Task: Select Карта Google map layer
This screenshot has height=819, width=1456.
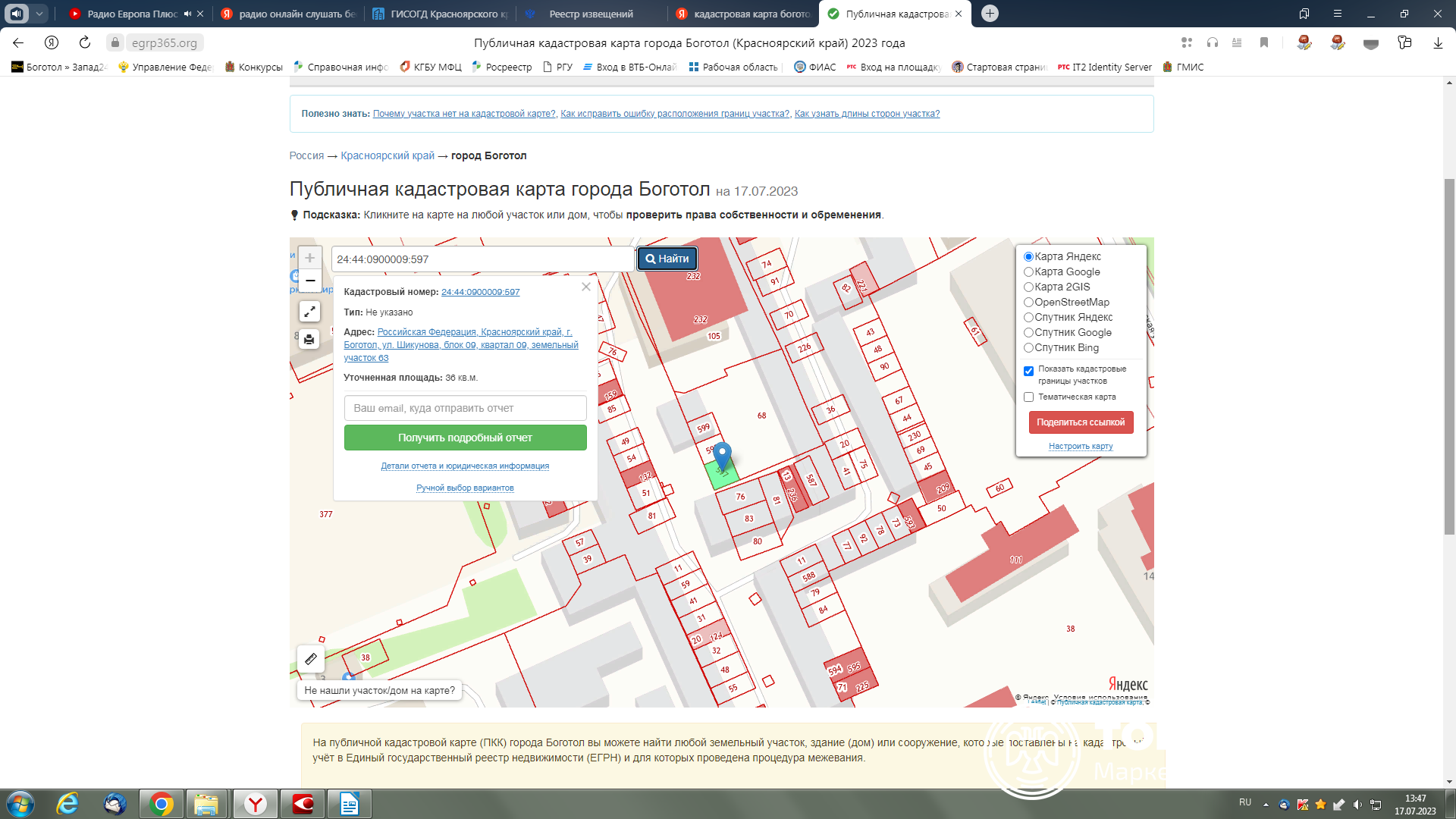Action: [1028, 271]
